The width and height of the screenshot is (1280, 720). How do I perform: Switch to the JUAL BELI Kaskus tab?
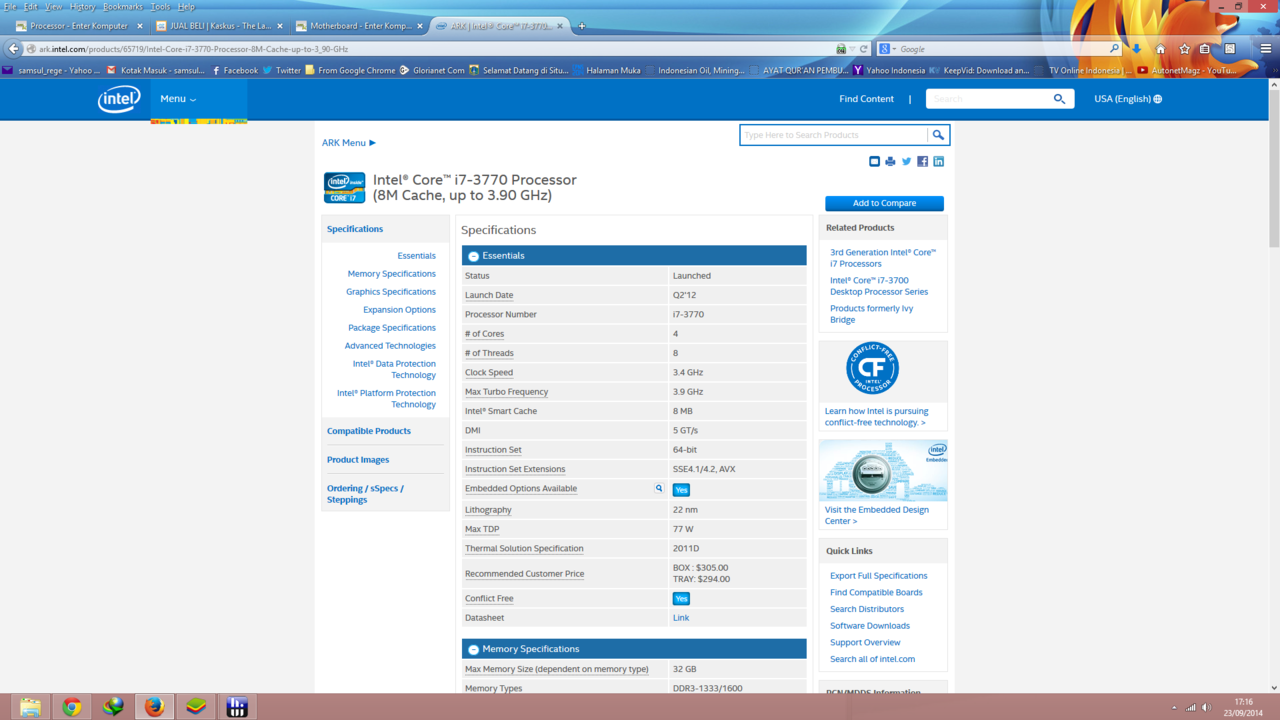click(x=219, y=26)
